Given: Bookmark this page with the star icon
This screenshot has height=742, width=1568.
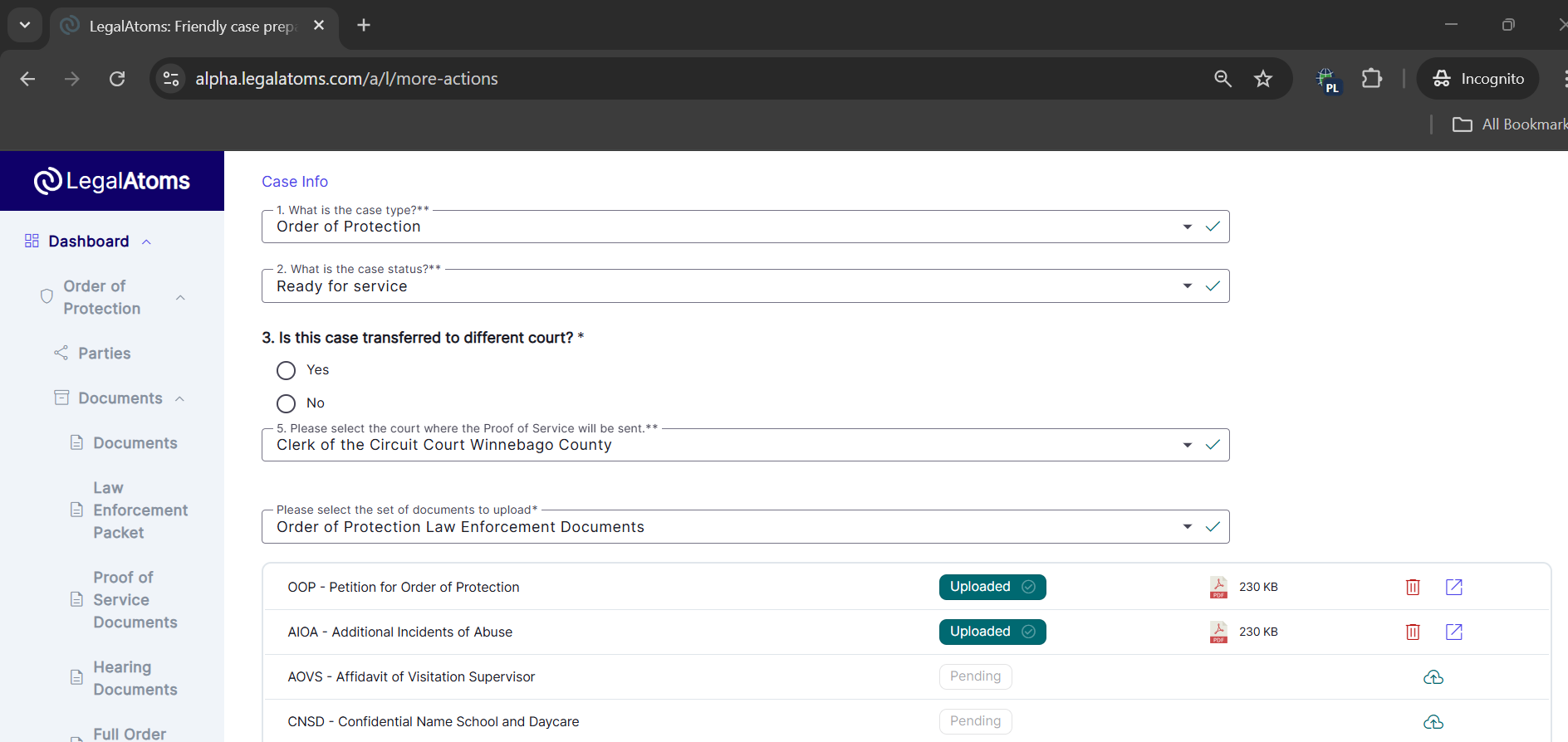Looking at the screenshot, I should [1262, 79].
